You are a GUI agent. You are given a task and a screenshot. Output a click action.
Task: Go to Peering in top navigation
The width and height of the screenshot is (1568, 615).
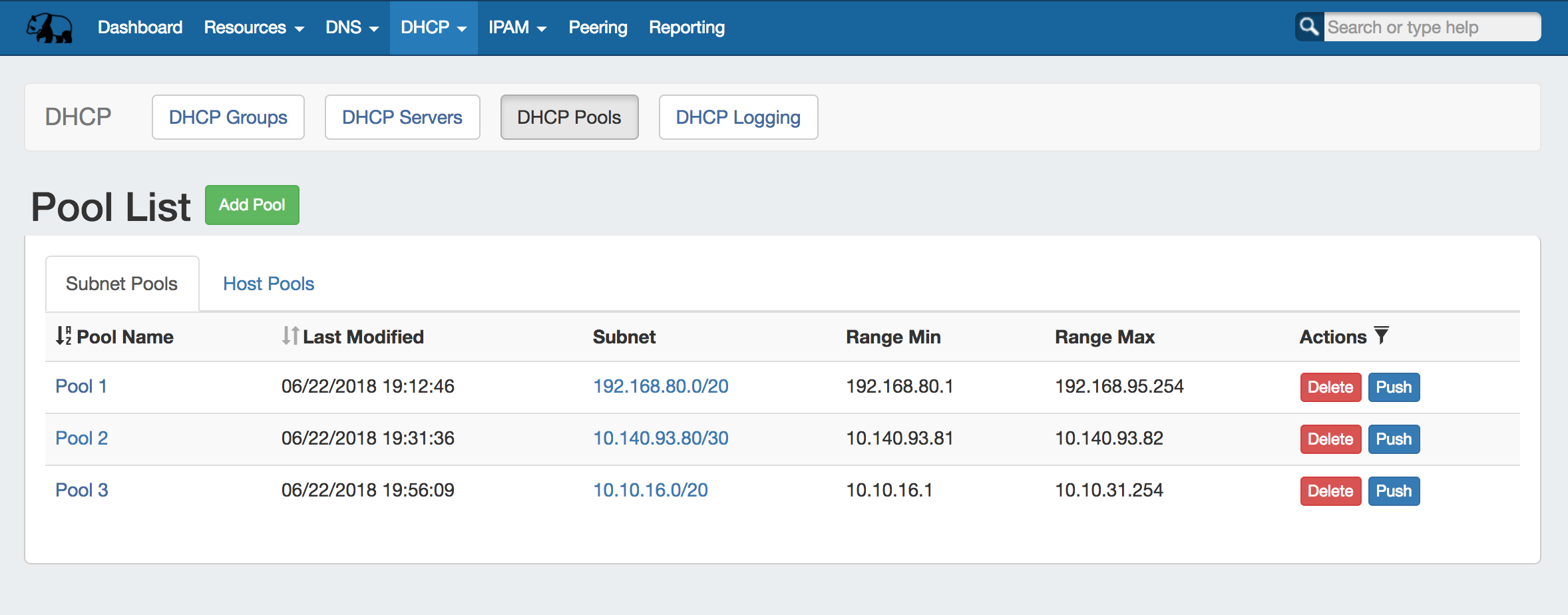[x=598, y=28]
